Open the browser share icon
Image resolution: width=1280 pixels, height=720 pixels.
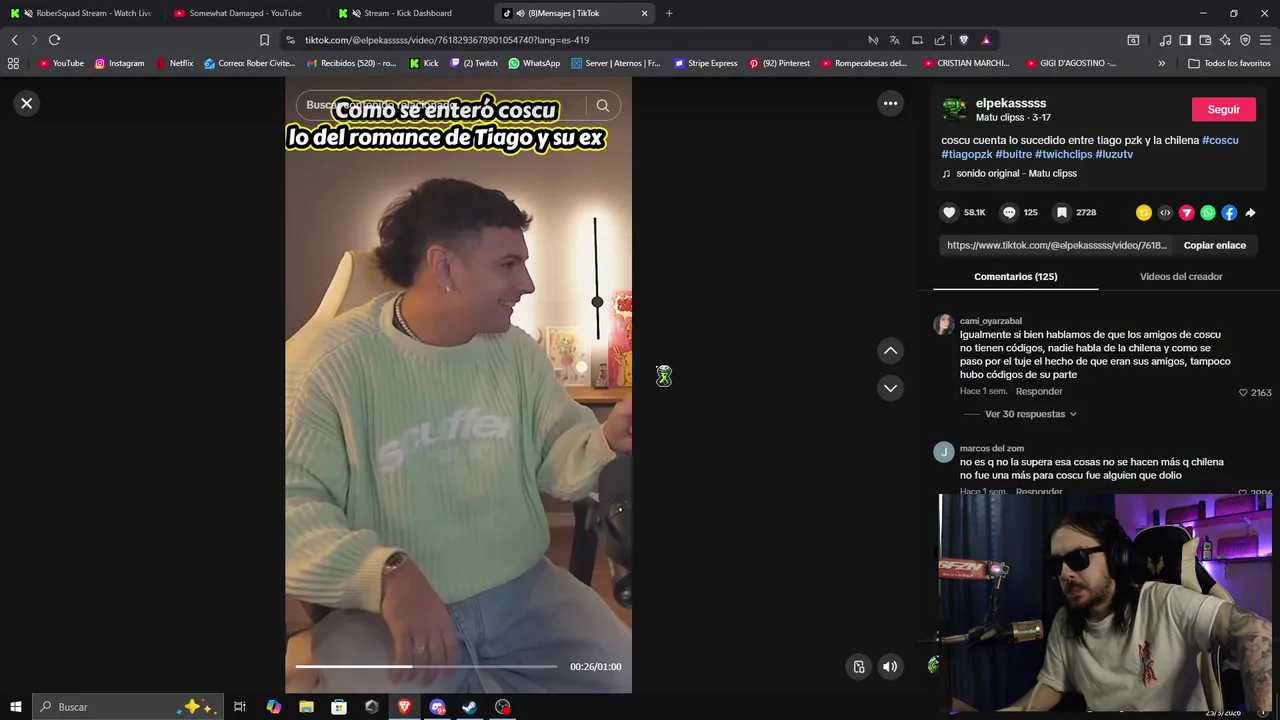pos(940,40)
